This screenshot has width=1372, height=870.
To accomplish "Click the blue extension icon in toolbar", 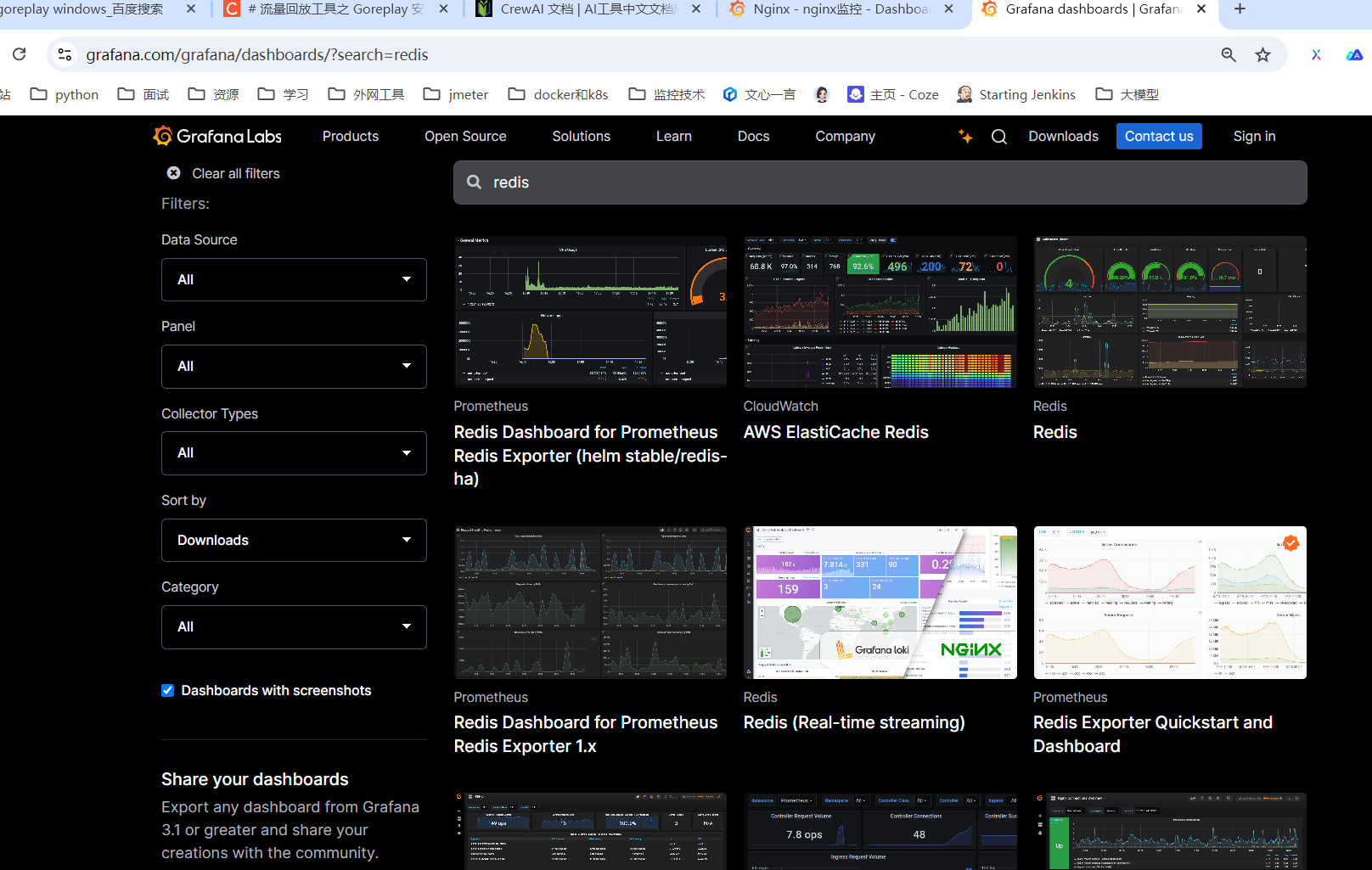I will click(1354, 54).
